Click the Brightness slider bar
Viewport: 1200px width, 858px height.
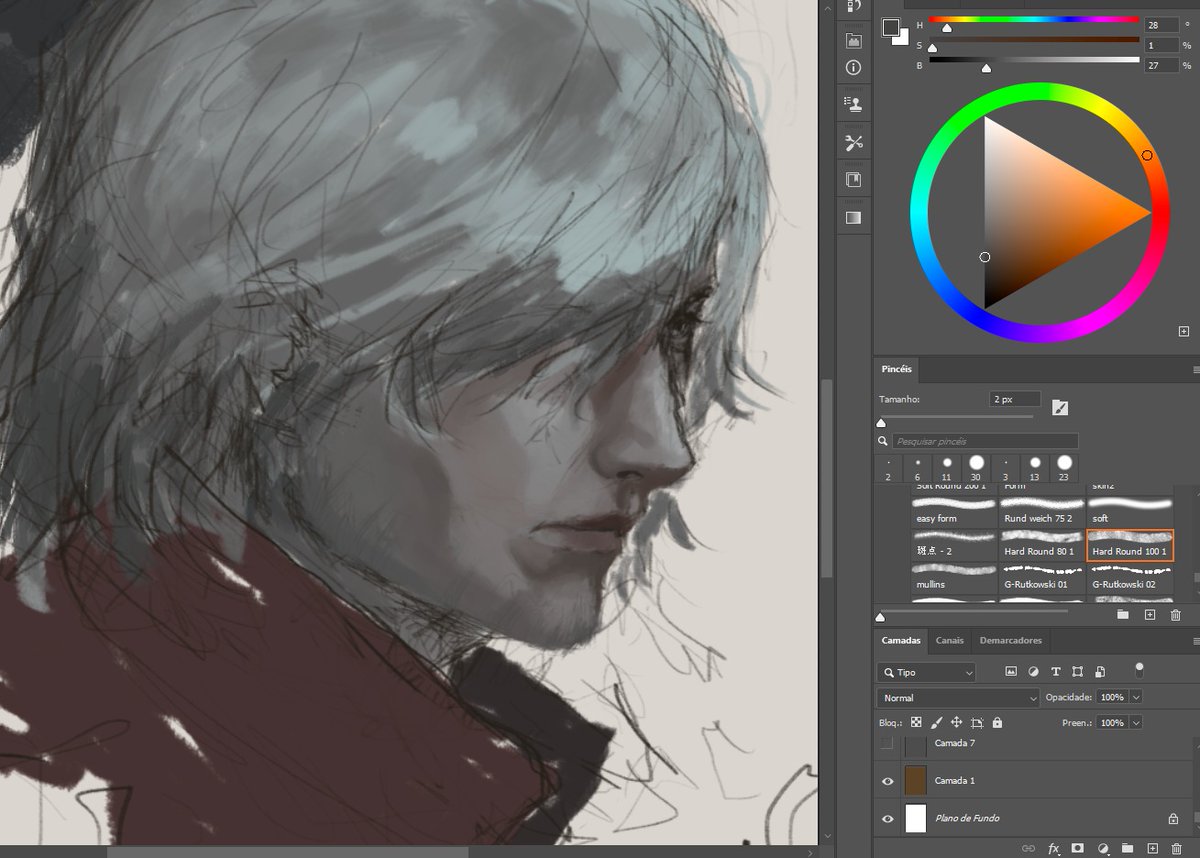pyautogui.click(x=1034, y=60)
